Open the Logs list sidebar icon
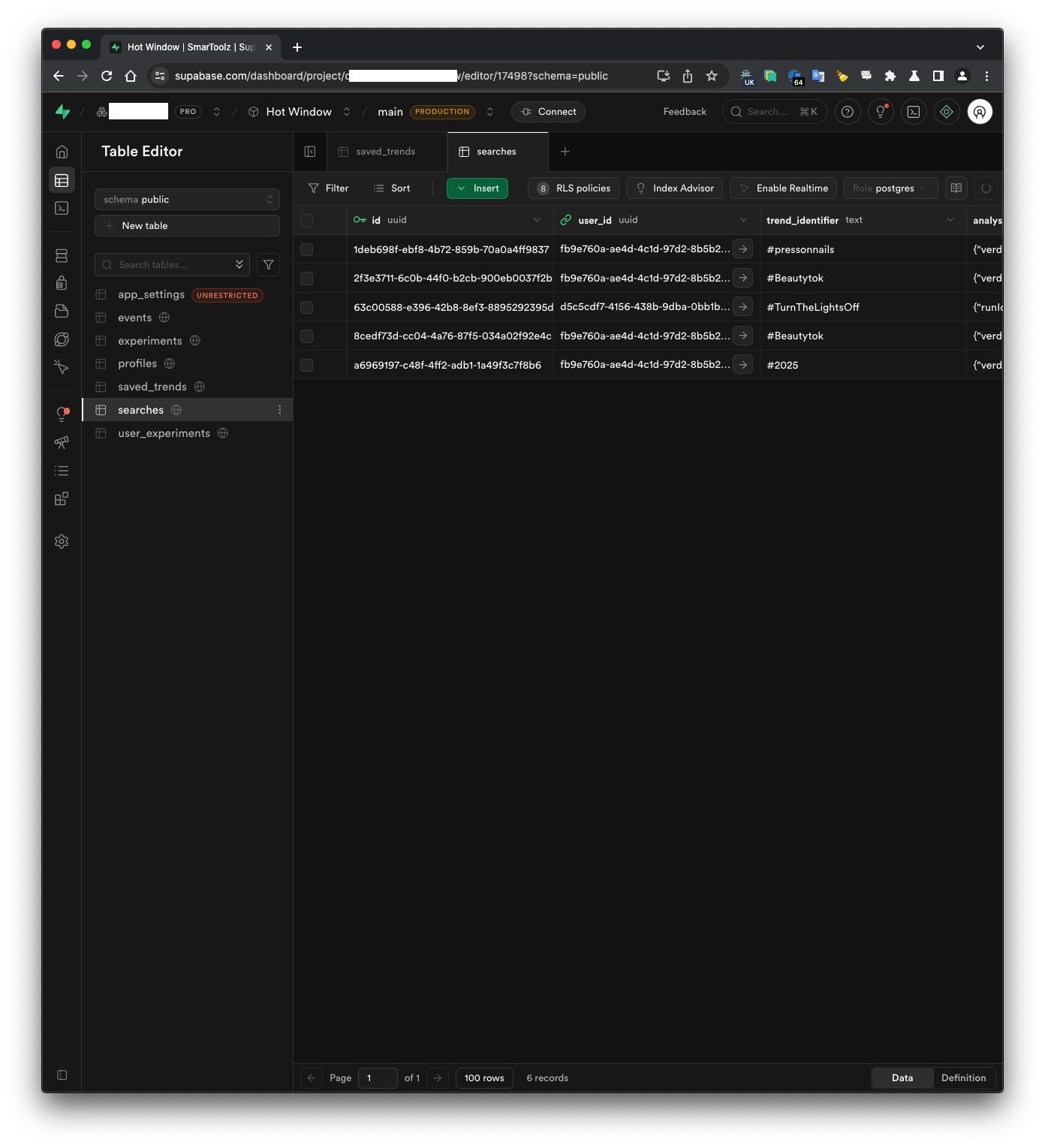 (x=62, y=471)
